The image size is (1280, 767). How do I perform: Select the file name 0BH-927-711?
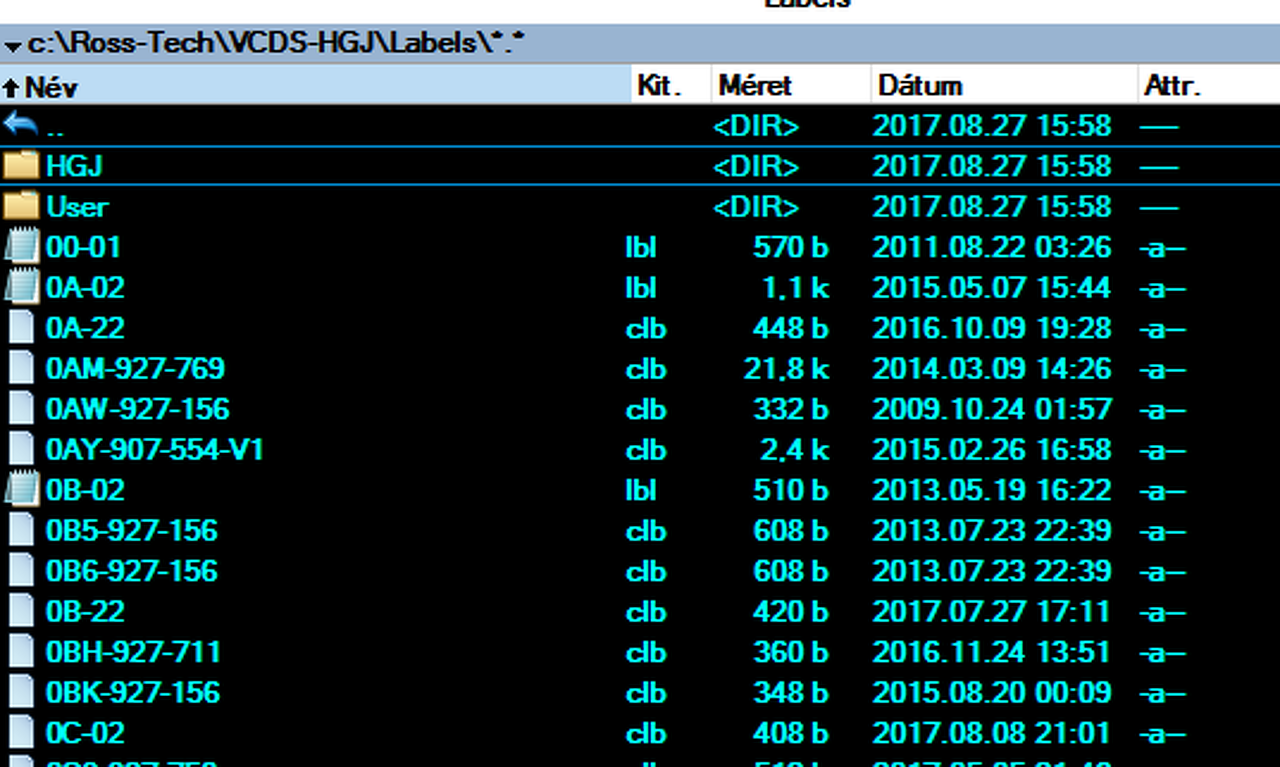tap(133, 652)
